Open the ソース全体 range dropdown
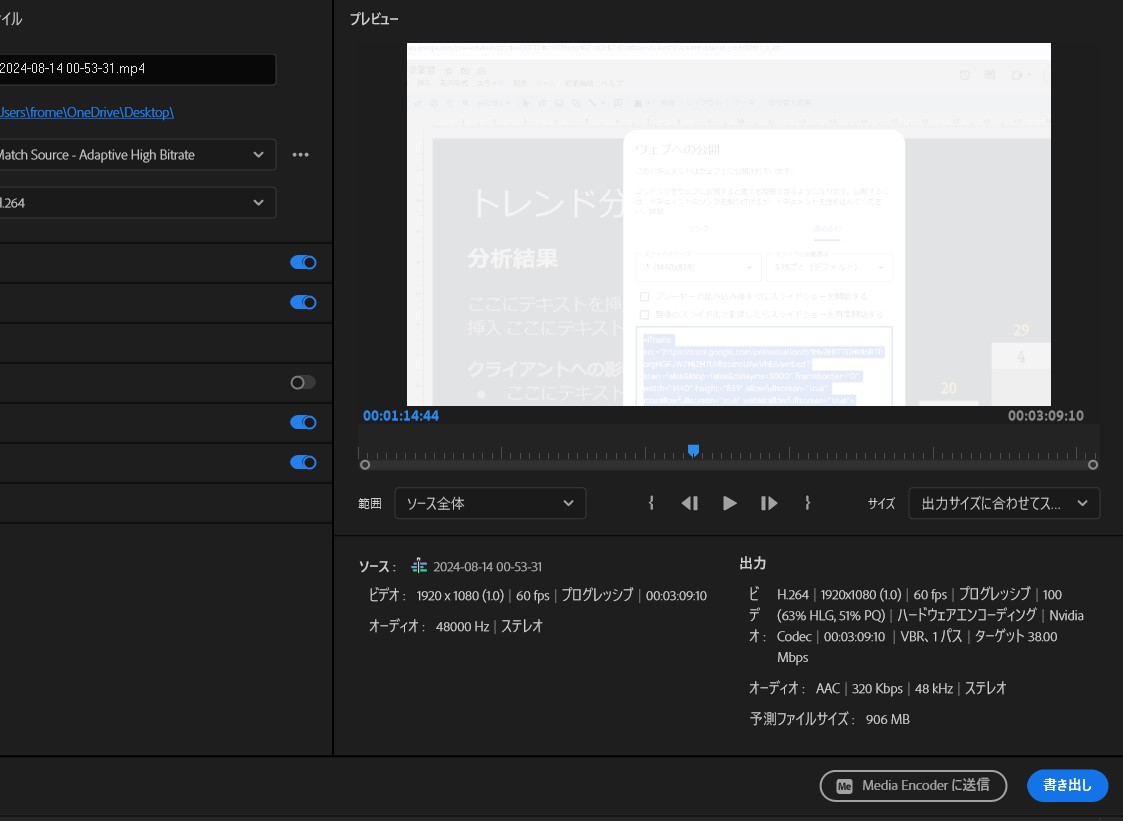 pos(490,503)
